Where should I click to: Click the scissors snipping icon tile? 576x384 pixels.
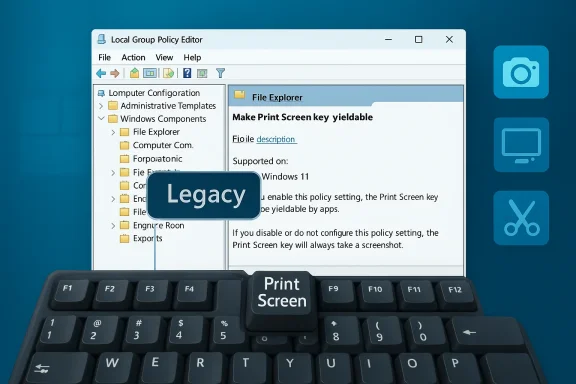point(521,218)
